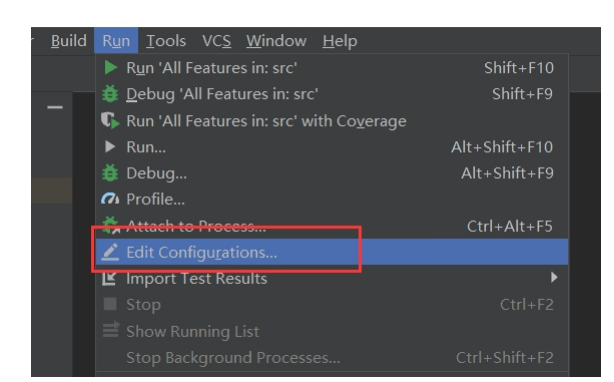Select Edit Configurations... menu entry
Image resolution: width=614 pixels, height=382 pixels.
pos(332,252)
